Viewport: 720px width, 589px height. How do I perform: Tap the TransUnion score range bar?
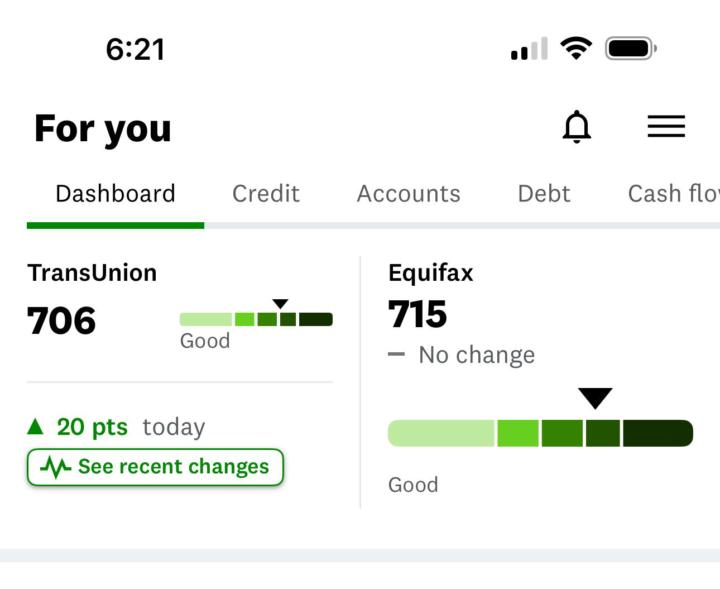click(256, 320)
